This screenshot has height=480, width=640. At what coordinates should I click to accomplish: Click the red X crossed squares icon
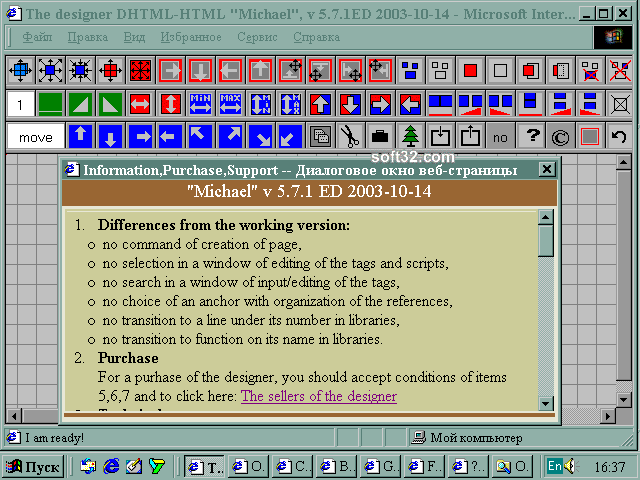click(x=620, y=71)
